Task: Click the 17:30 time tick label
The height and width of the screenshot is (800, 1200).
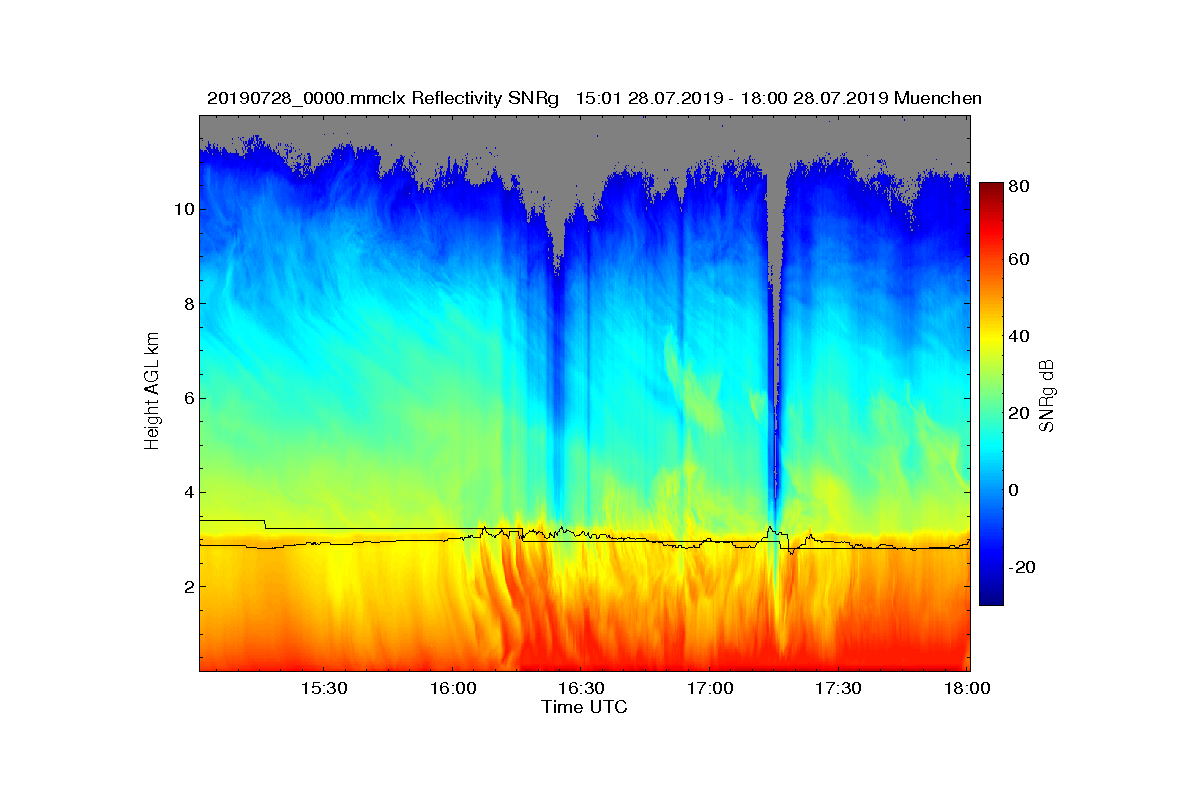Action: pos(839,689)
